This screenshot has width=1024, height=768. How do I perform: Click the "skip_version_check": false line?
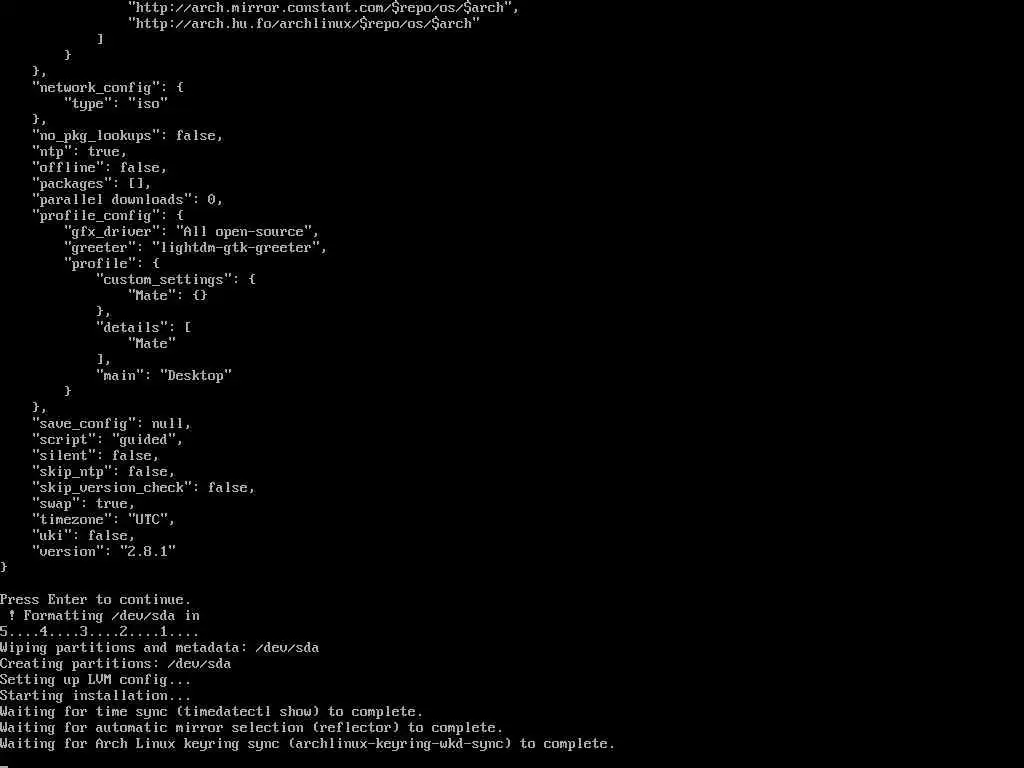(x=144, y=487)
